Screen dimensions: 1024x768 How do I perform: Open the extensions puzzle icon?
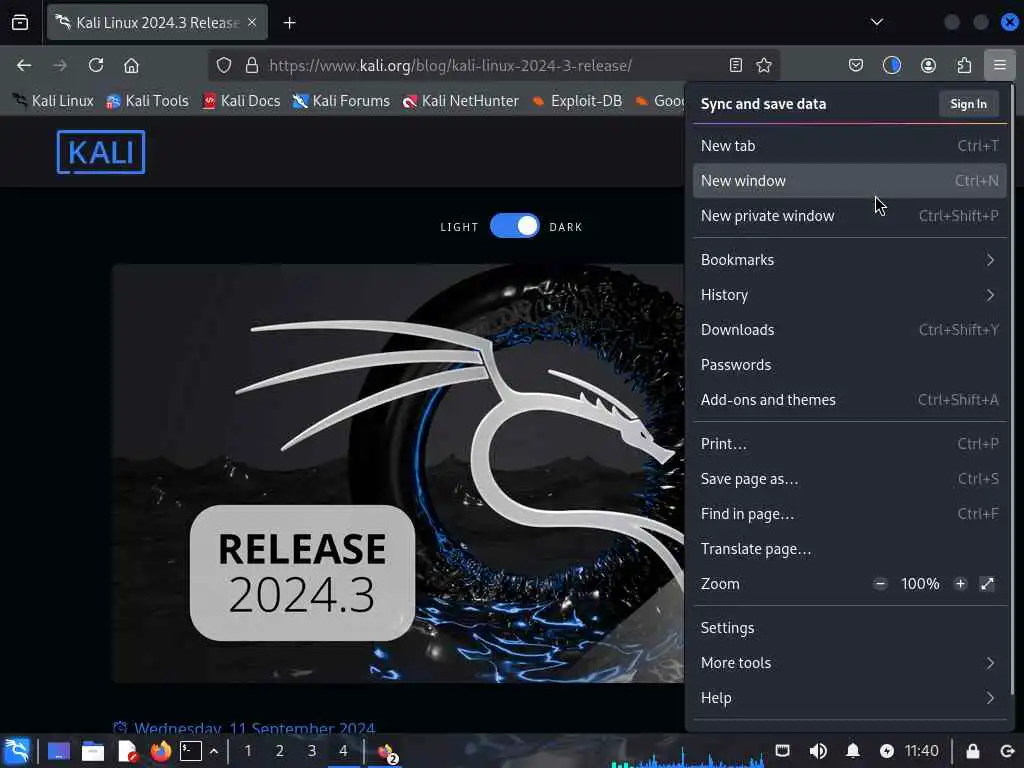click(964, 65)
